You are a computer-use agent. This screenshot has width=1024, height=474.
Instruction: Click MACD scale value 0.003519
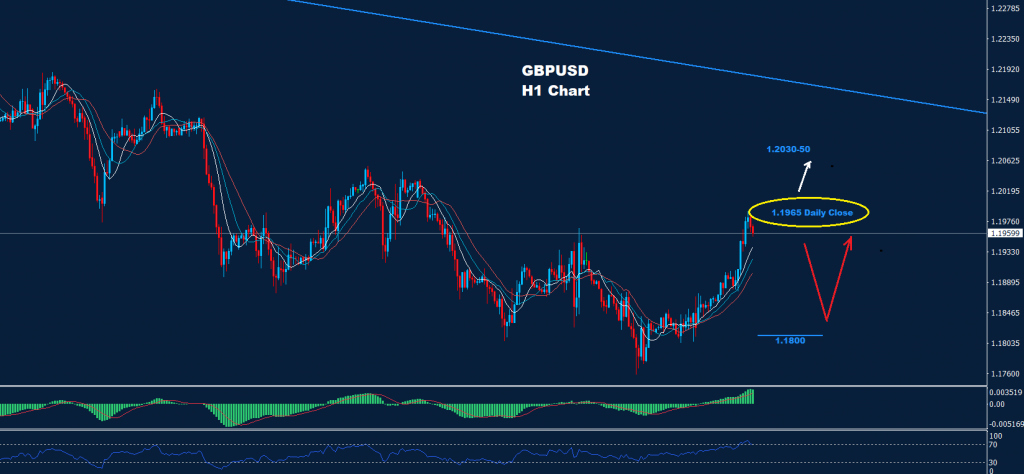click(x=1005, y=392)
